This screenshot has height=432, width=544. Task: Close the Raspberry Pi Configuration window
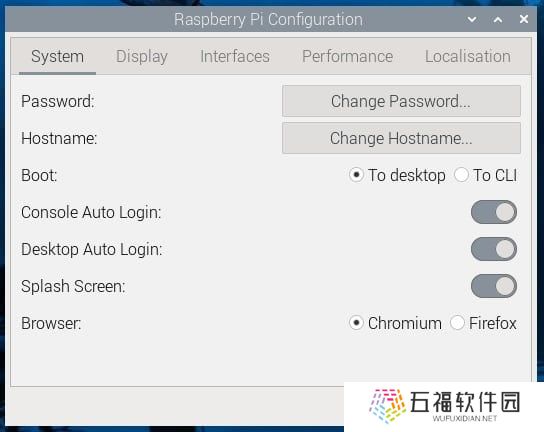[524, 19]
